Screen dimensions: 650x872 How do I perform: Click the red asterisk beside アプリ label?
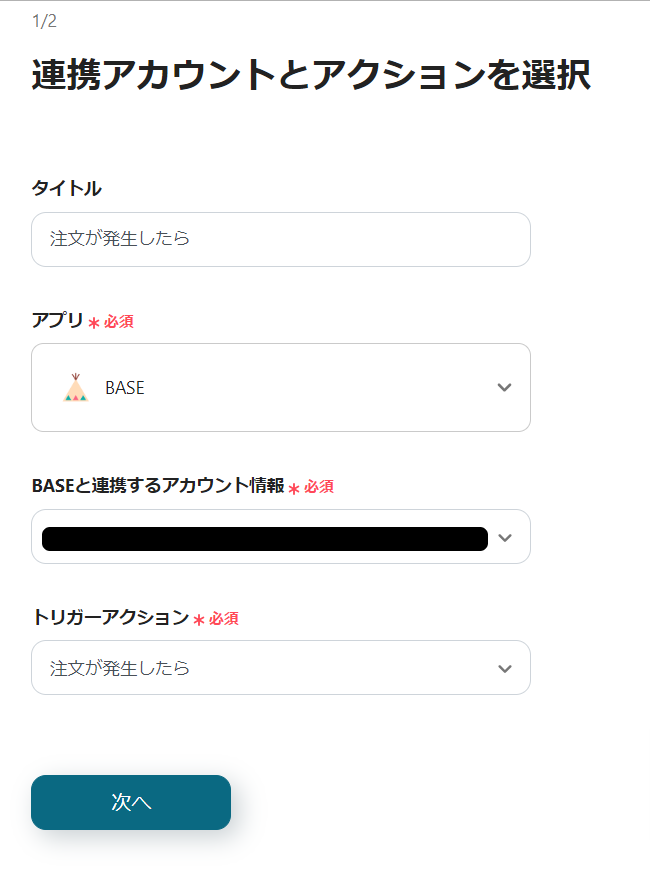click(94, 323)
